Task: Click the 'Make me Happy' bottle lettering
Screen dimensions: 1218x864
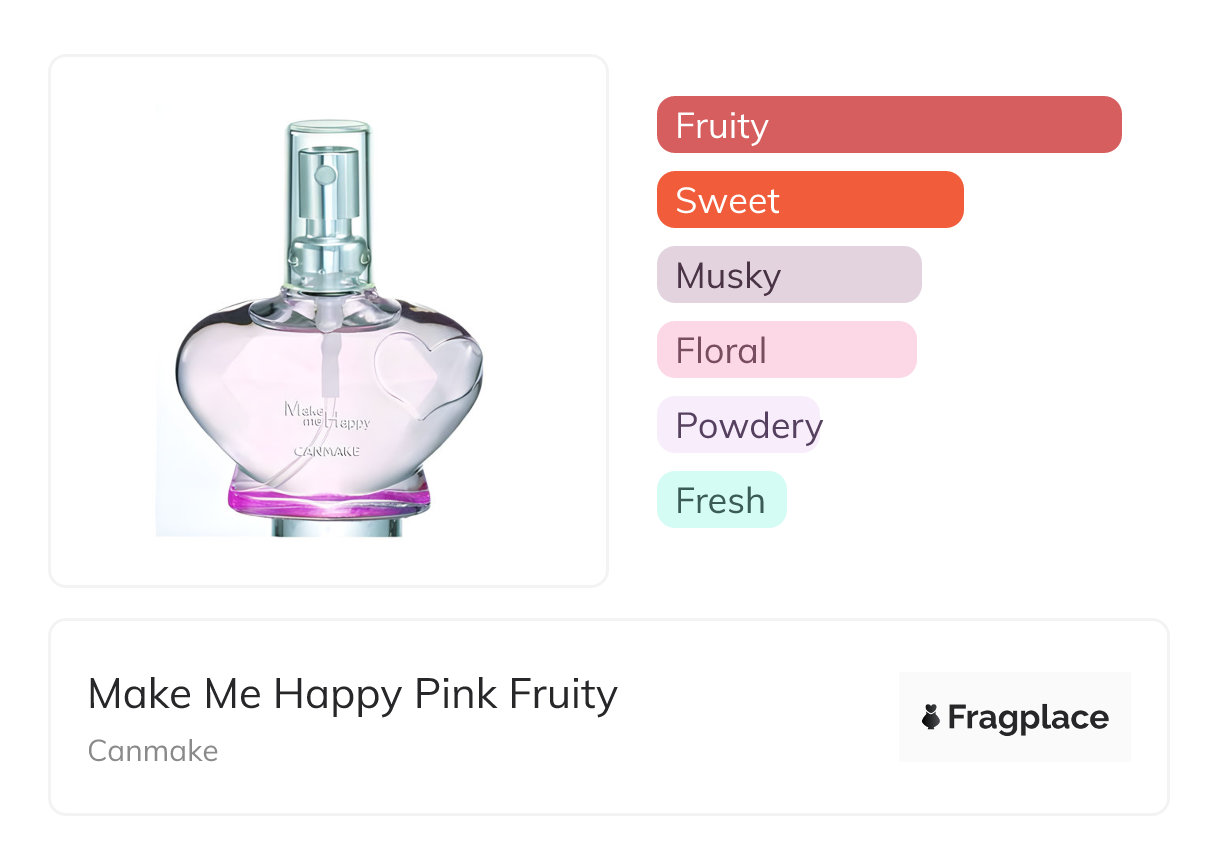Action: tap(327, 415)
